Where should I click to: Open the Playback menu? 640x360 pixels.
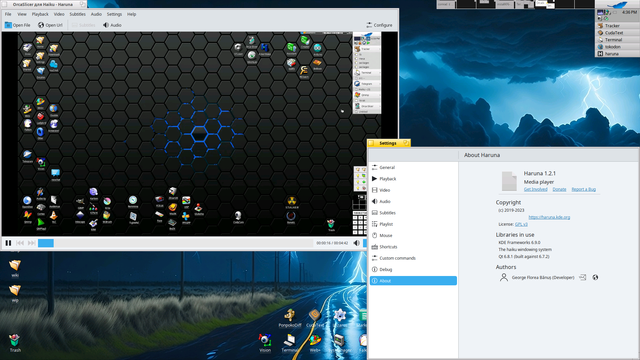tap(40, 14)
